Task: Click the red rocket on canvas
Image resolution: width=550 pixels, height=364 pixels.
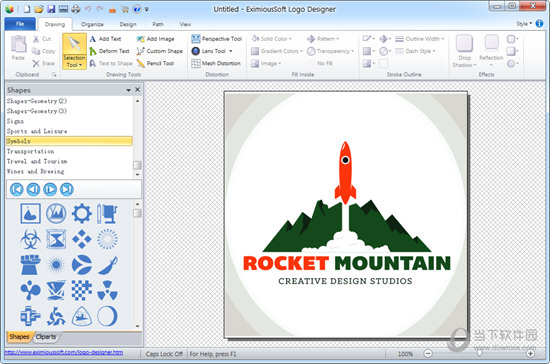Action: 345,173
